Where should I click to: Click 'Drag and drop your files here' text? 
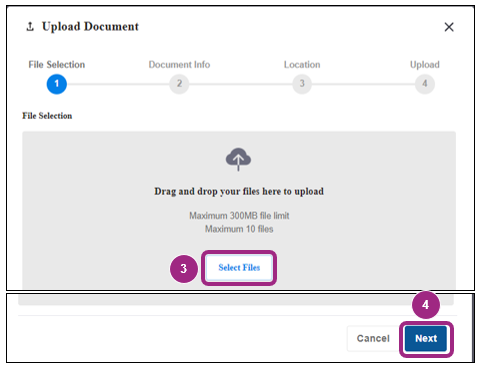pos(239,192)
